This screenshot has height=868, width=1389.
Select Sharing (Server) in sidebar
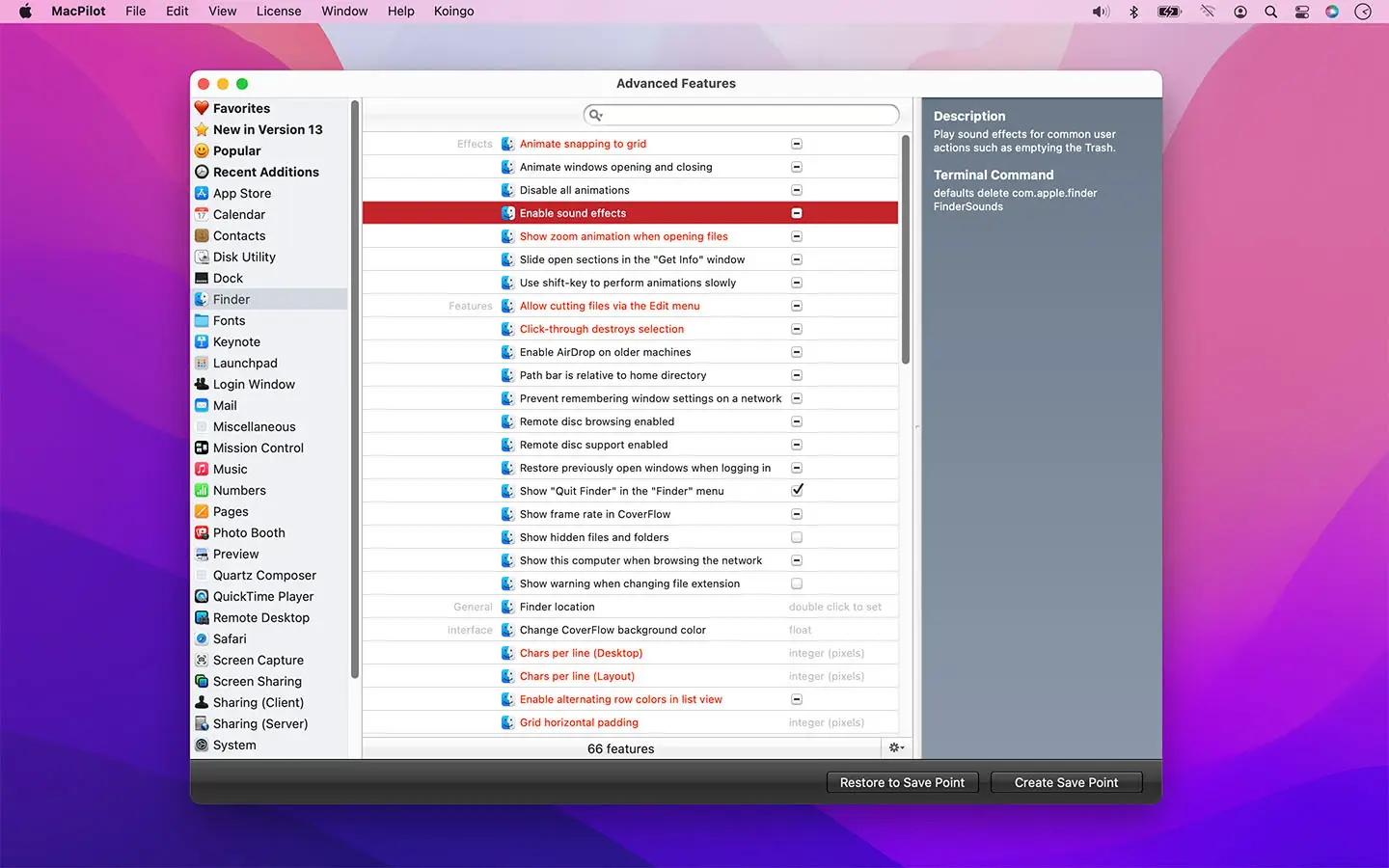point(269,723)
